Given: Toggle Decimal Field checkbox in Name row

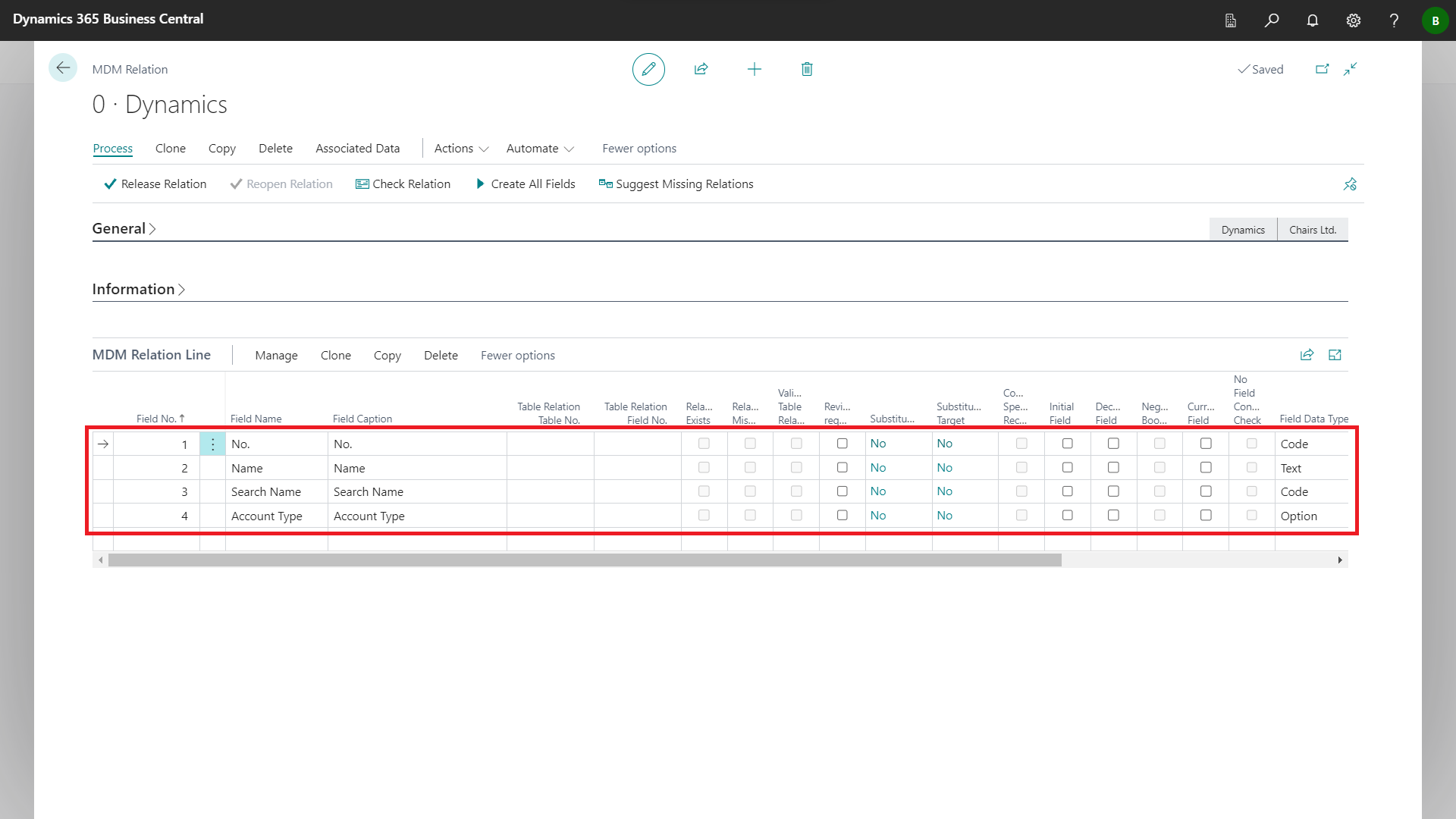Looking at the screenshot, I should coord(1113,468).
